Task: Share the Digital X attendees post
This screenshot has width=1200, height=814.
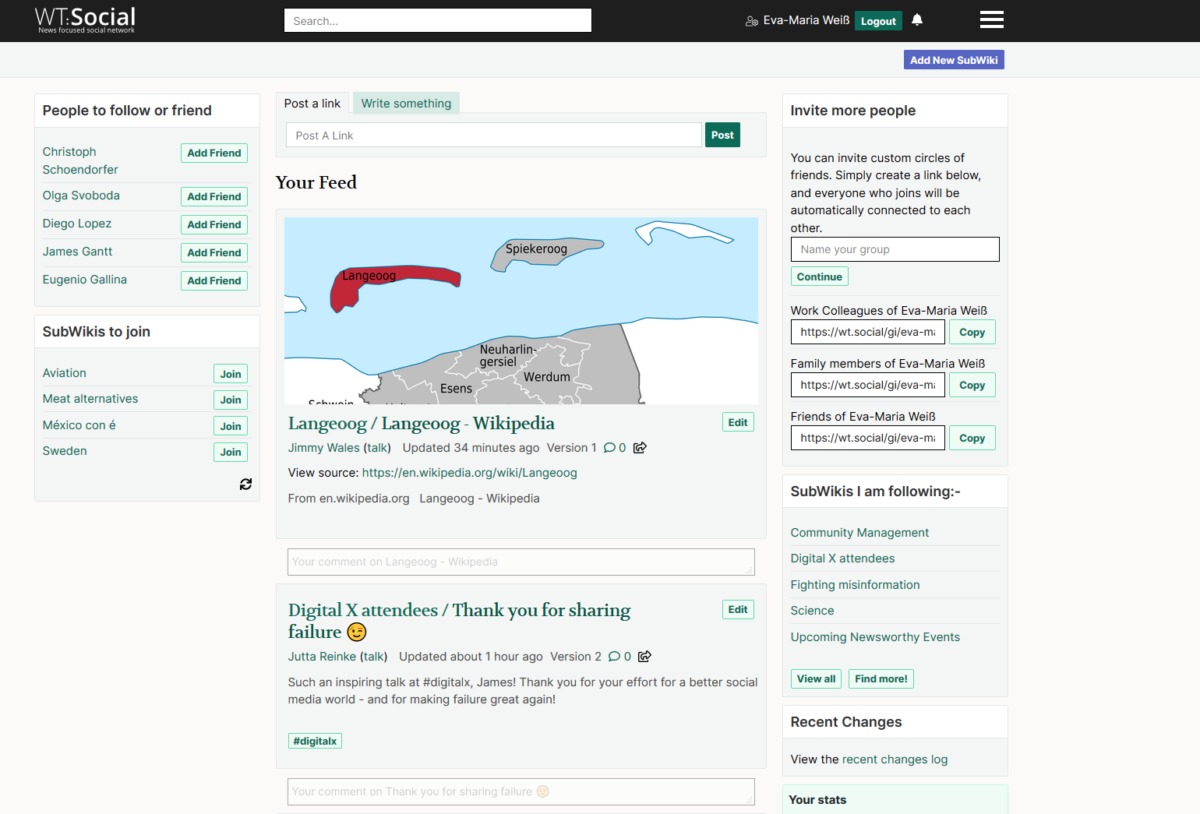Action: click(x=645, y=657)
